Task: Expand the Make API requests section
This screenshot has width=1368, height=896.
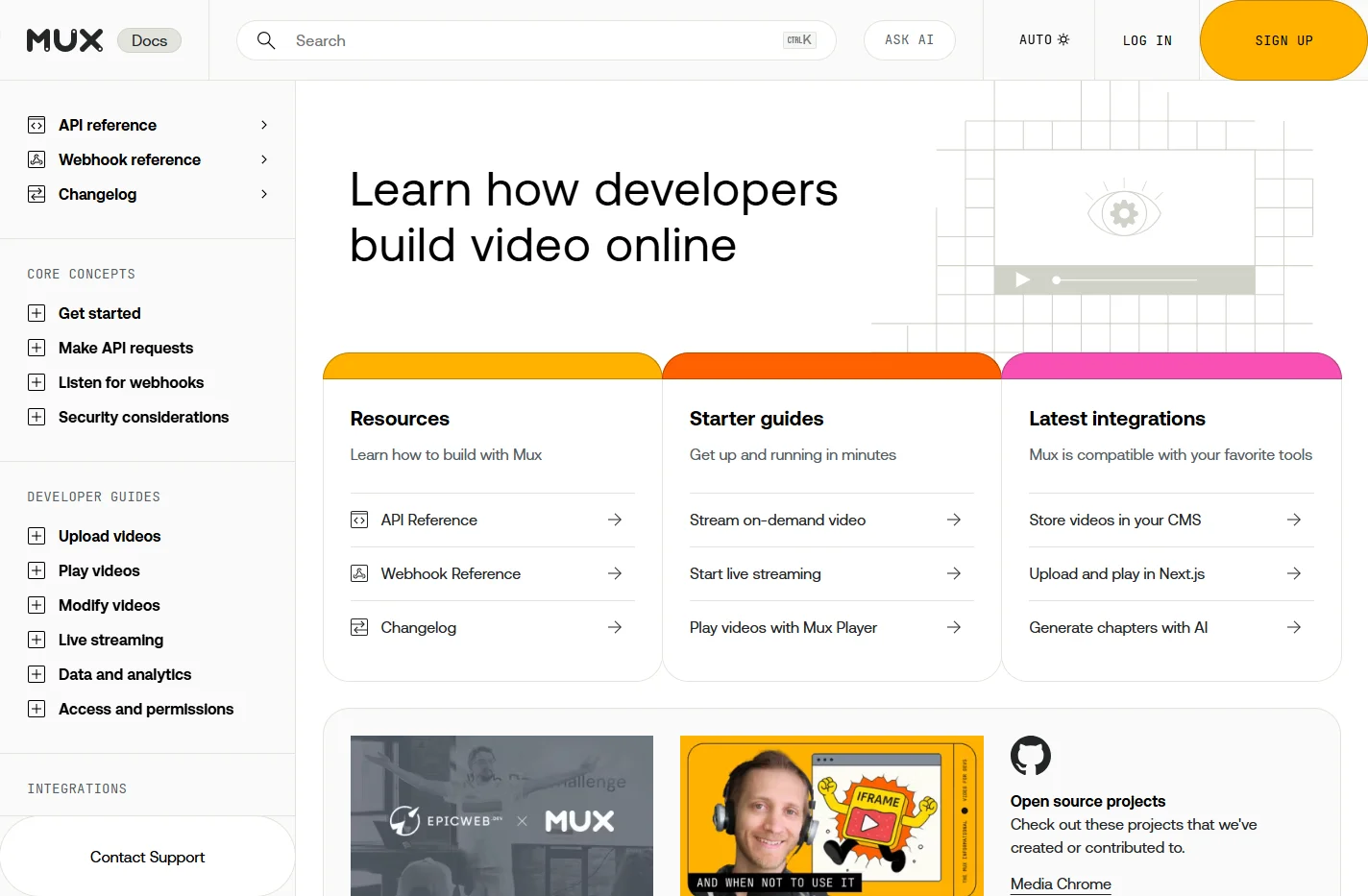Action: 37,348
